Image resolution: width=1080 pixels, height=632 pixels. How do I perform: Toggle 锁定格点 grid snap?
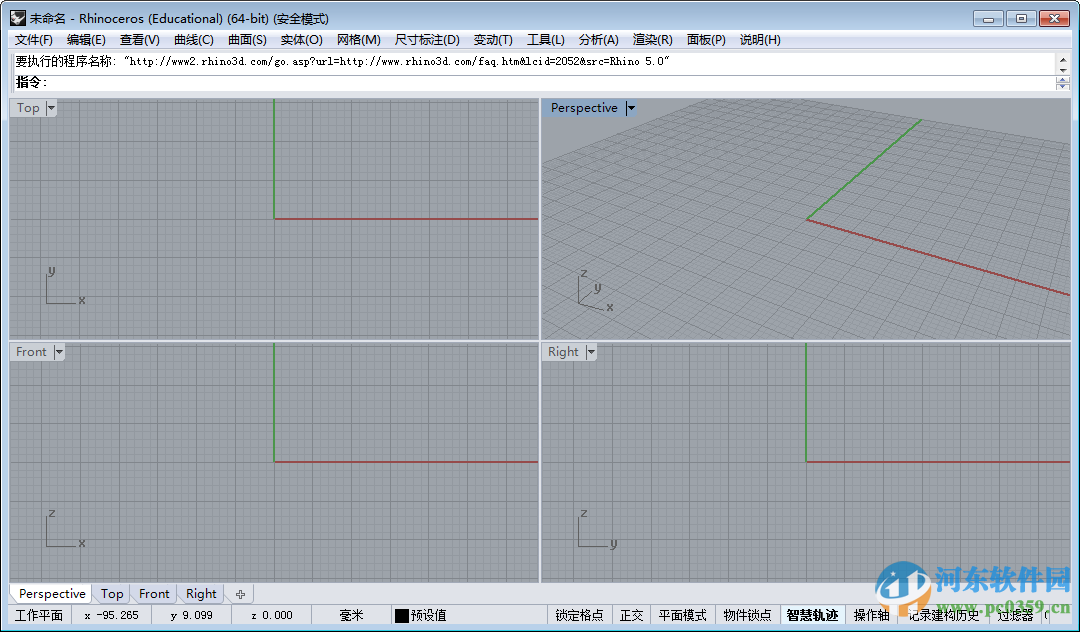(579, 615)
